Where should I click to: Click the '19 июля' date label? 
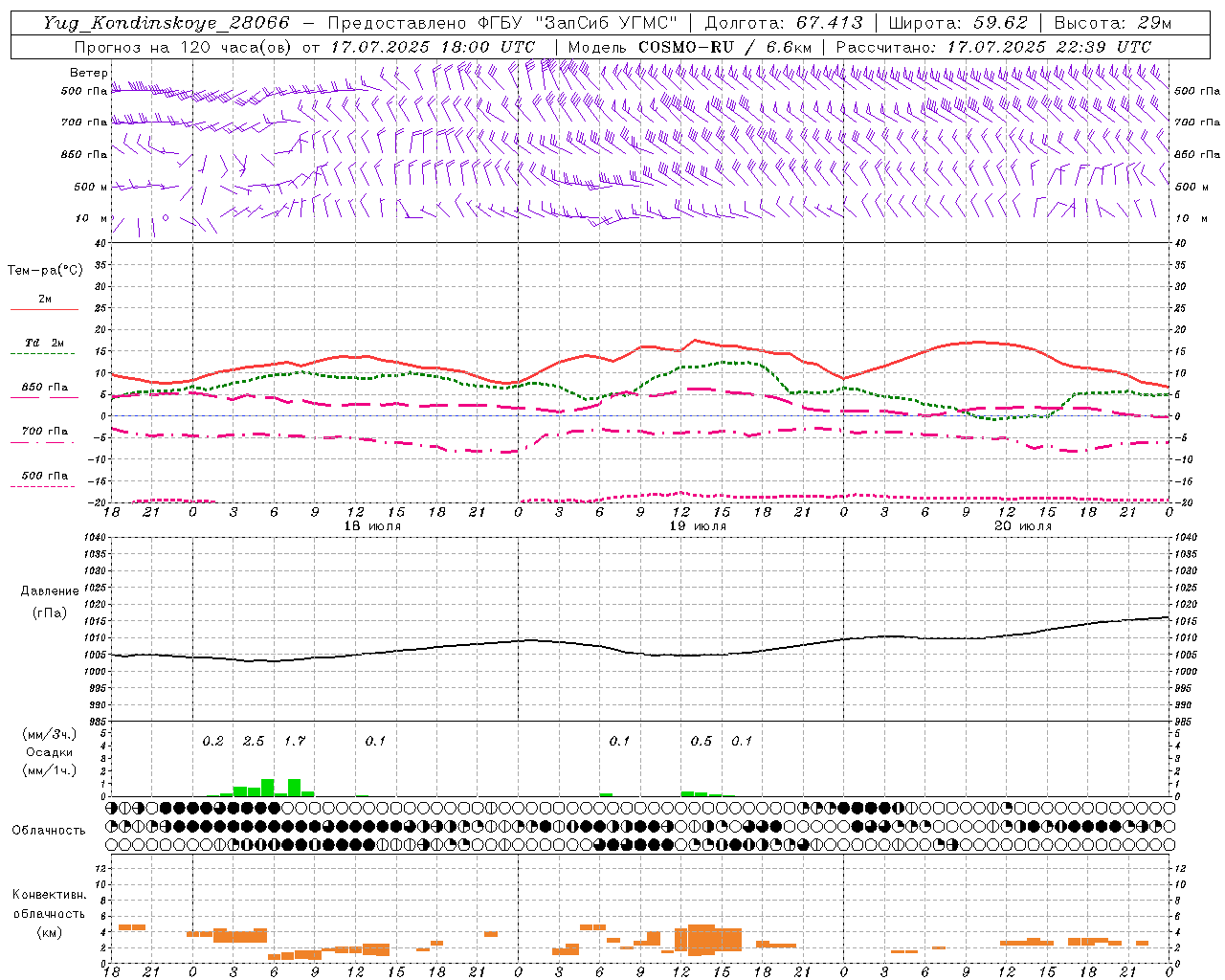point(698,526)
